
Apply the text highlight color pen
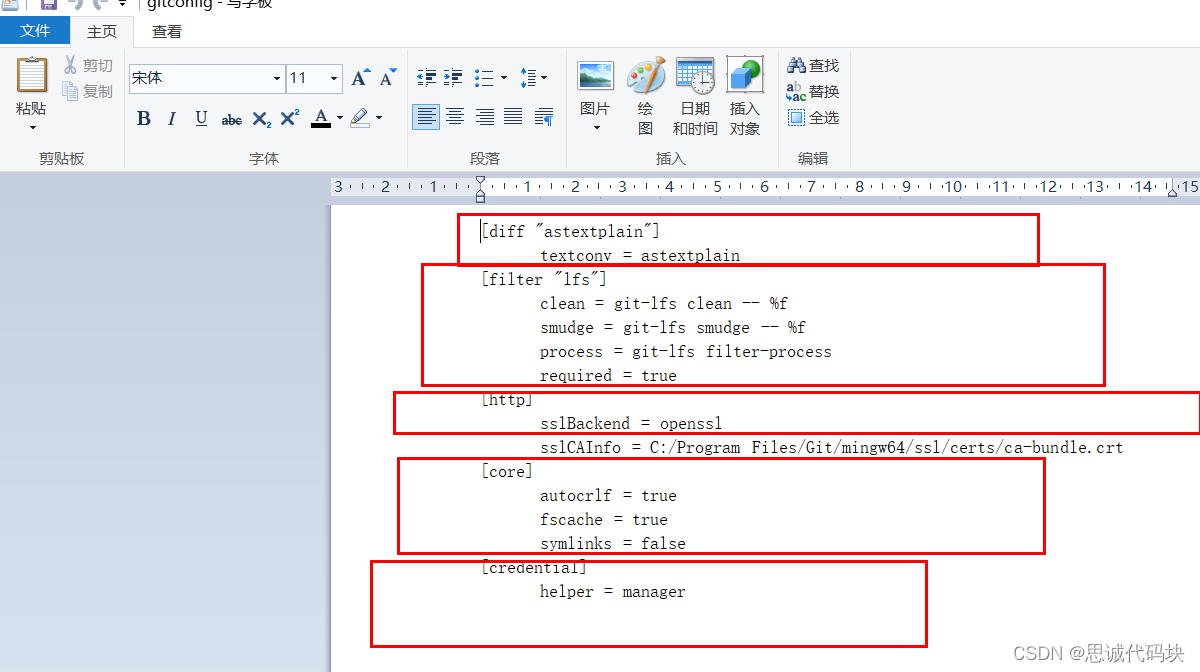(360, 118)
